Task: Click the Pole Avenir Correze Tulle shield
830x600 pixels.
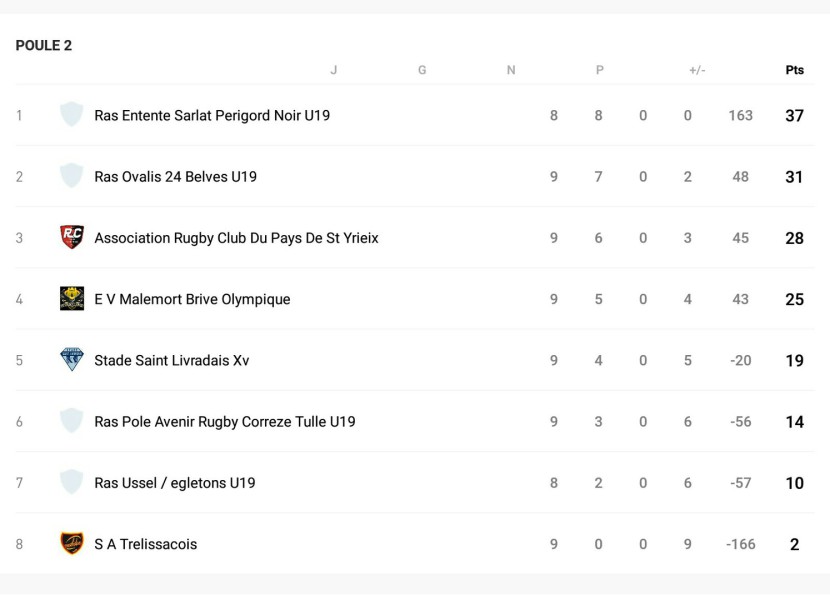Action: (72, 421)
